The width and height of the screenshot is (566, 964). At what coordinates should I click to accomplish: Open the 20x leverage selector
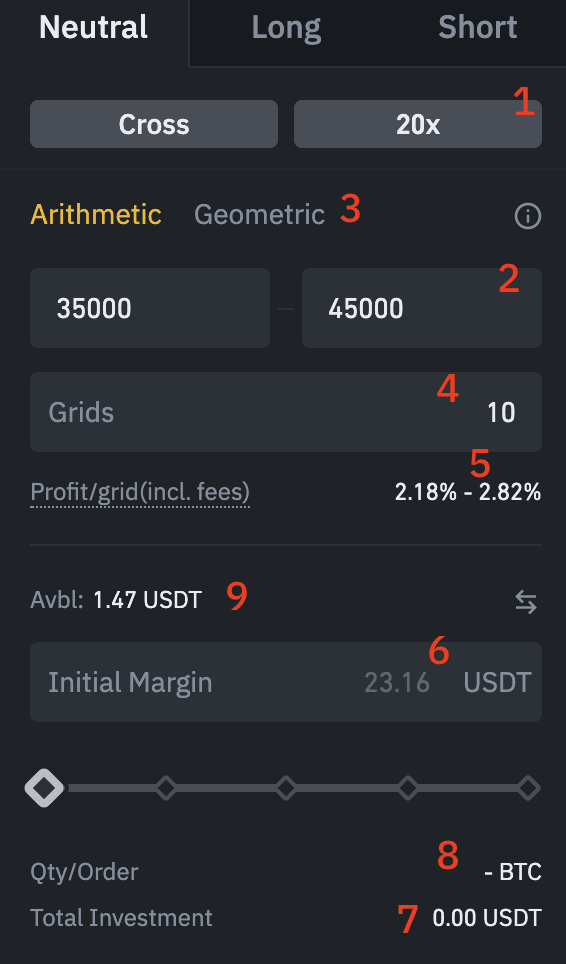418,124
